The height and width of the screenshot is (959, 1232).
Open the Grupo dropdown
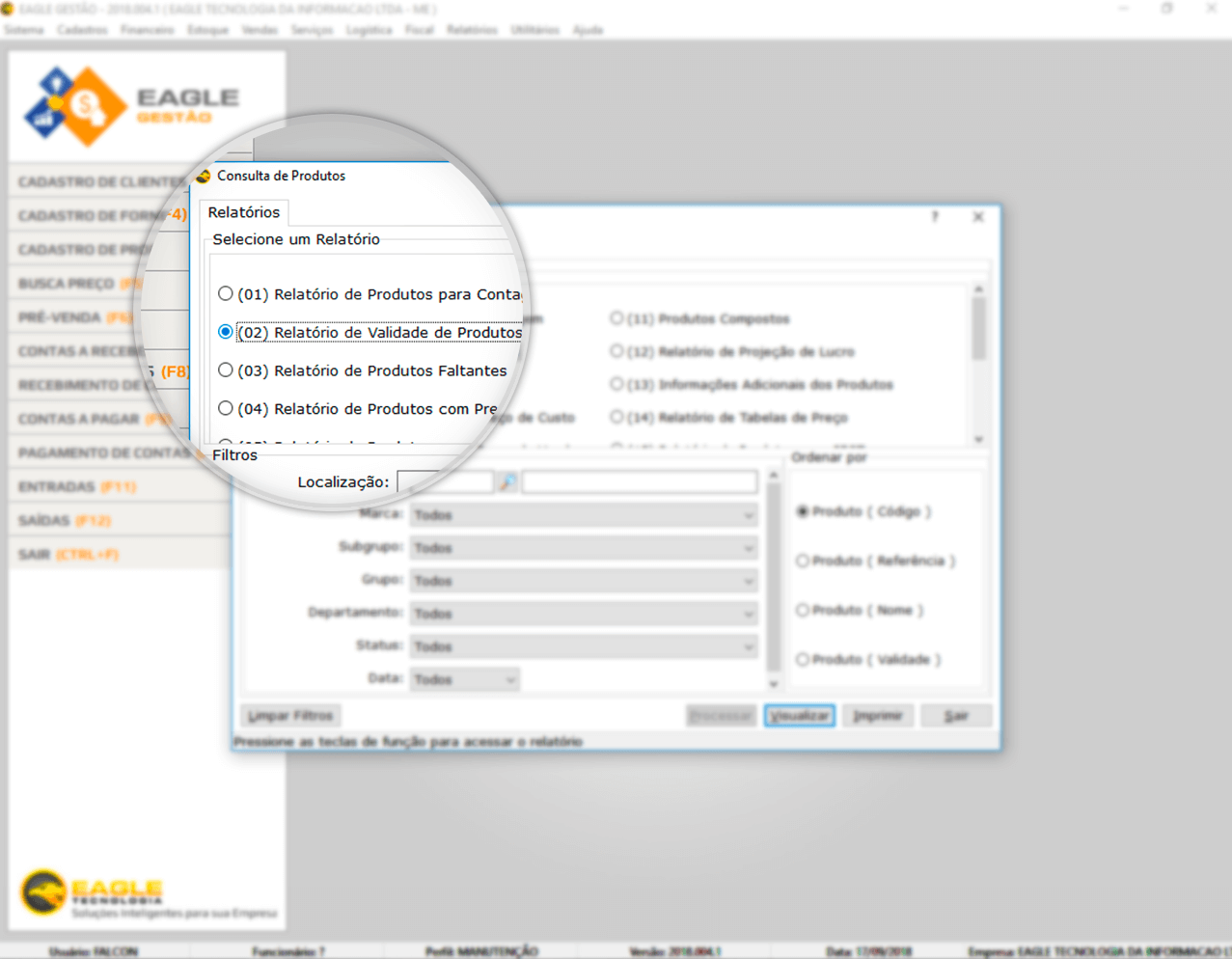pyautogui.click(x=584, y=581)
